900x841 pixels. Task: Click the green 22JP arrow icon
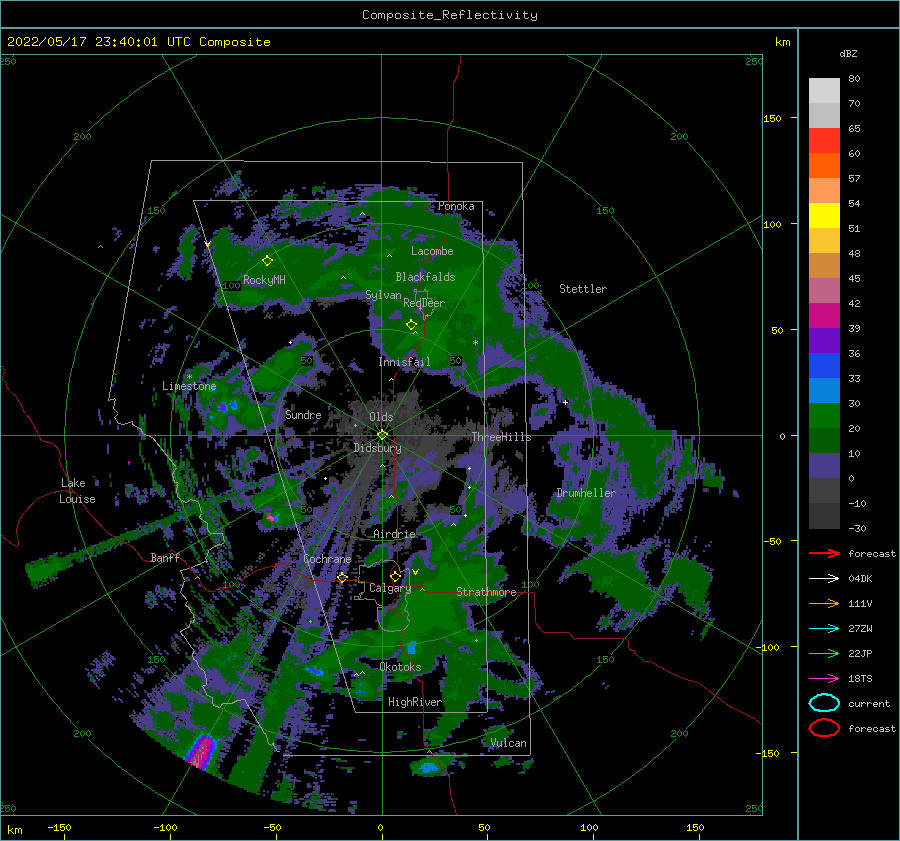824,653
